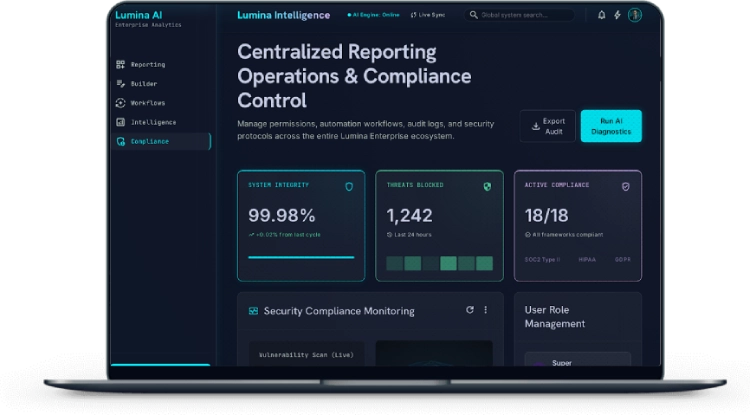Click the Intelligence chart icon
750x415 pixels.
121,122
